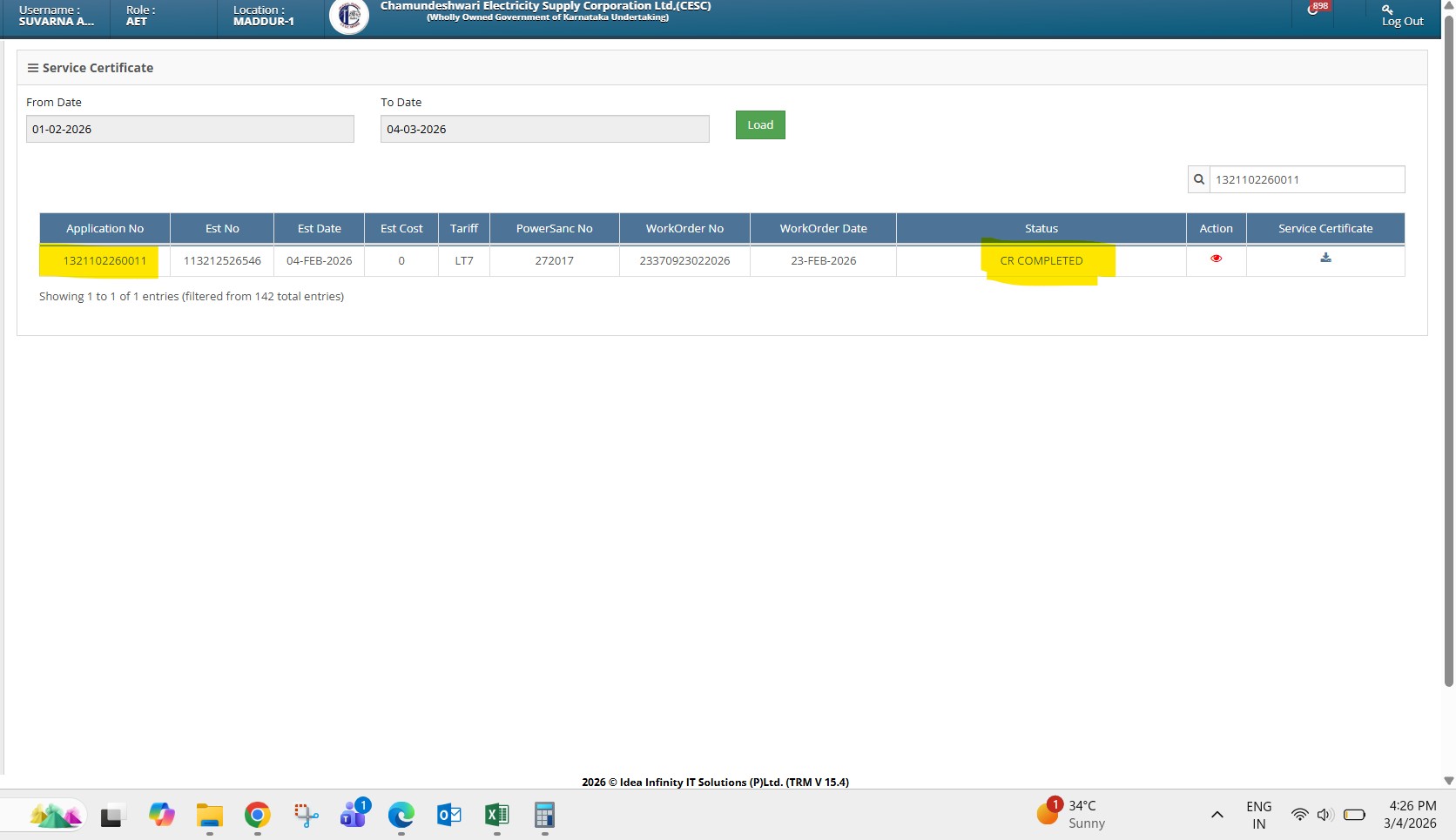
Task: Click the To Date field
Action: coord(545,129)
